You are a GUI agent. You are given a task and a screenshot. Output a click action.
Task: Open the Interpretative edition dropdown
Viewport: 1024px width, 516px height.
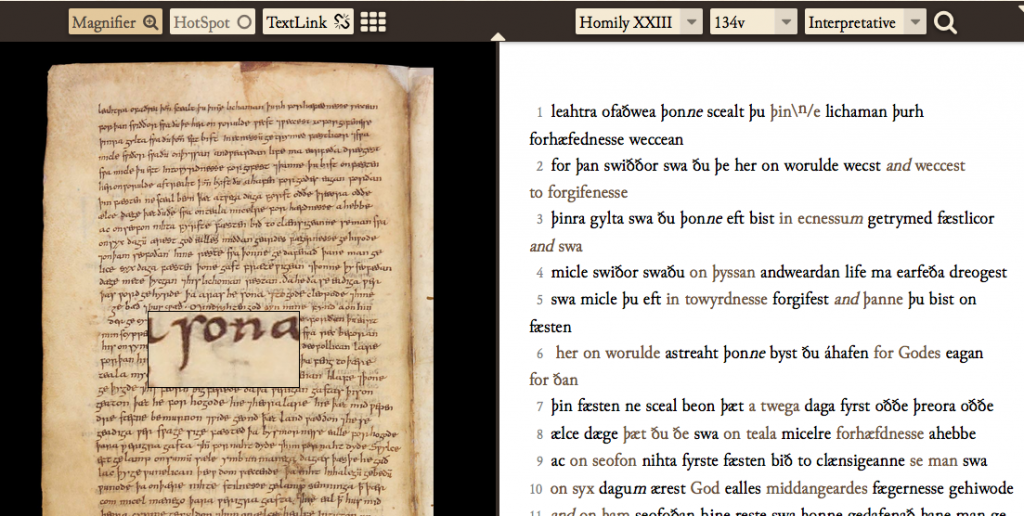point(865,22)
